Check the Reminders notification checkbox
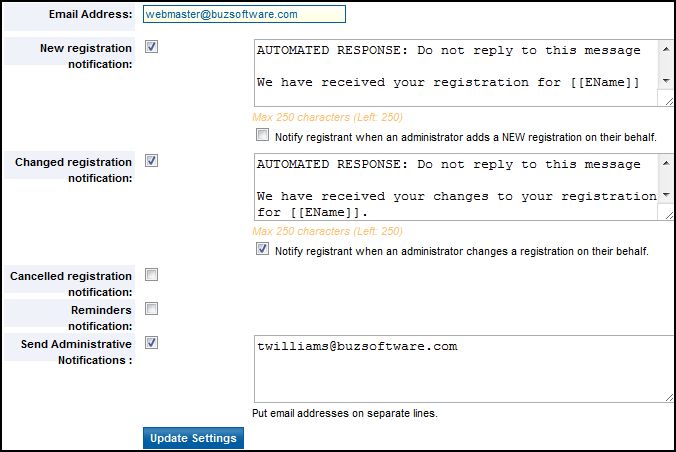Viewport: 676px width, 452px height. (151, 308)
